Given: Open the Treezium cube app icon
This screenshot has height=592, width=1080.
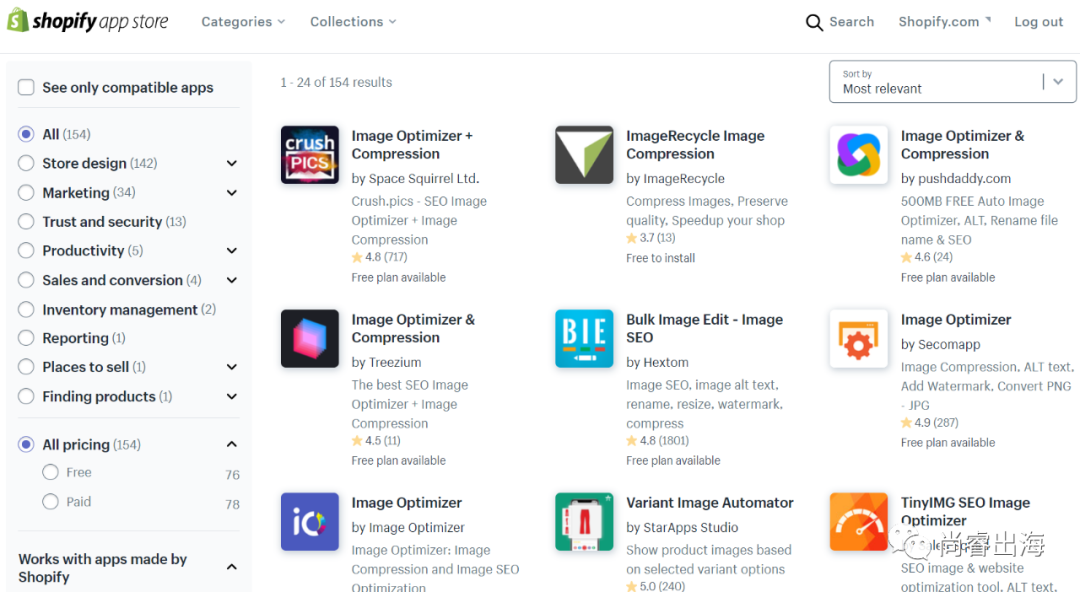Looking at the screenshot, I should (309, 338).
